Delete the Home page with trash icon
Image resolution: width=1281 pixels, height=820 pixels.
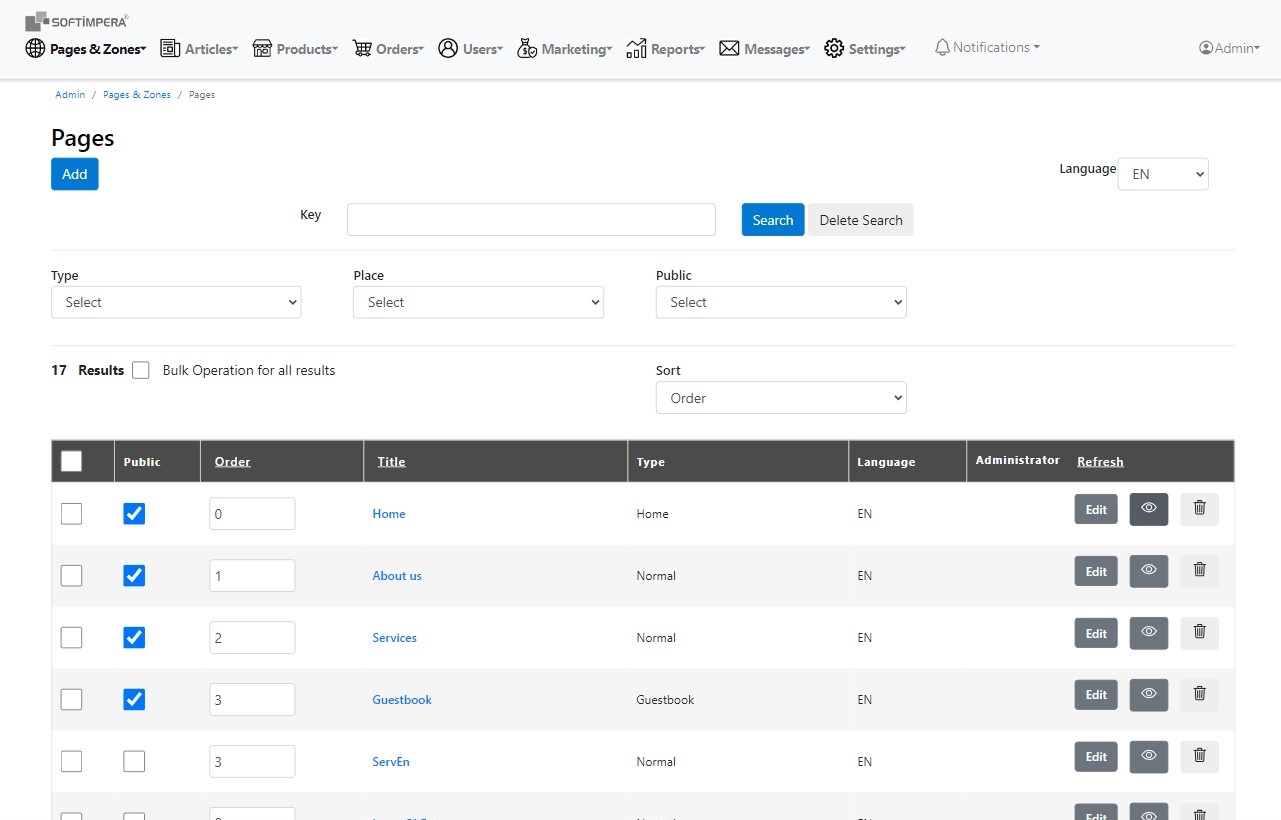coord(1200,509)
